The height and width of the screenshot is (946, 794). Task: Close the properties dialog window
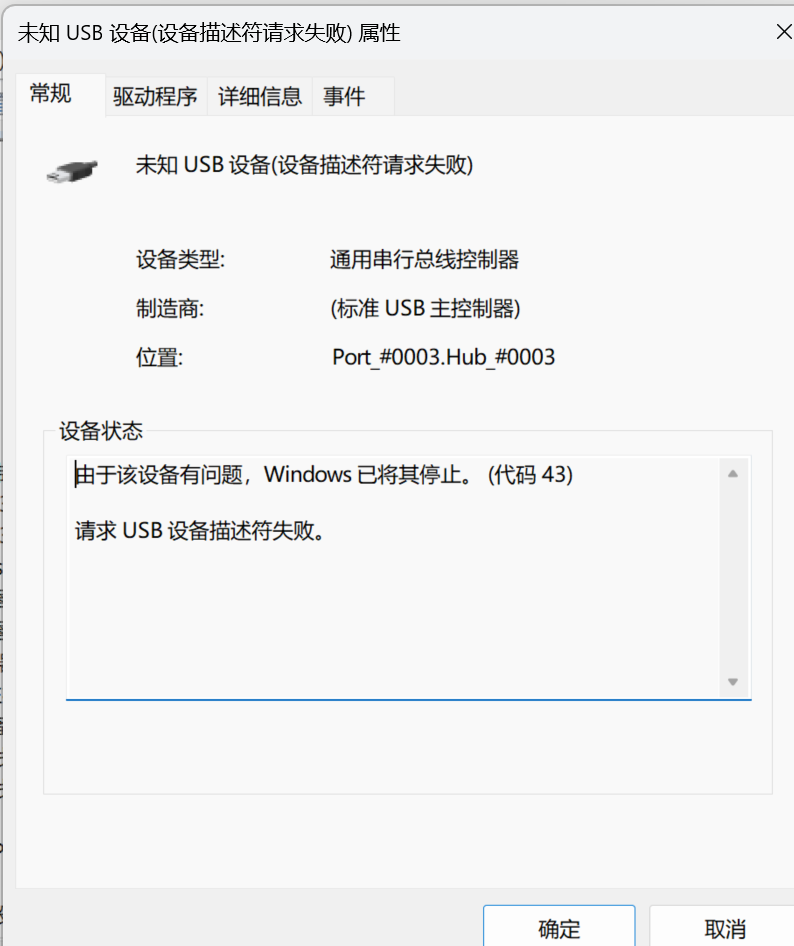tap(783, 32)
